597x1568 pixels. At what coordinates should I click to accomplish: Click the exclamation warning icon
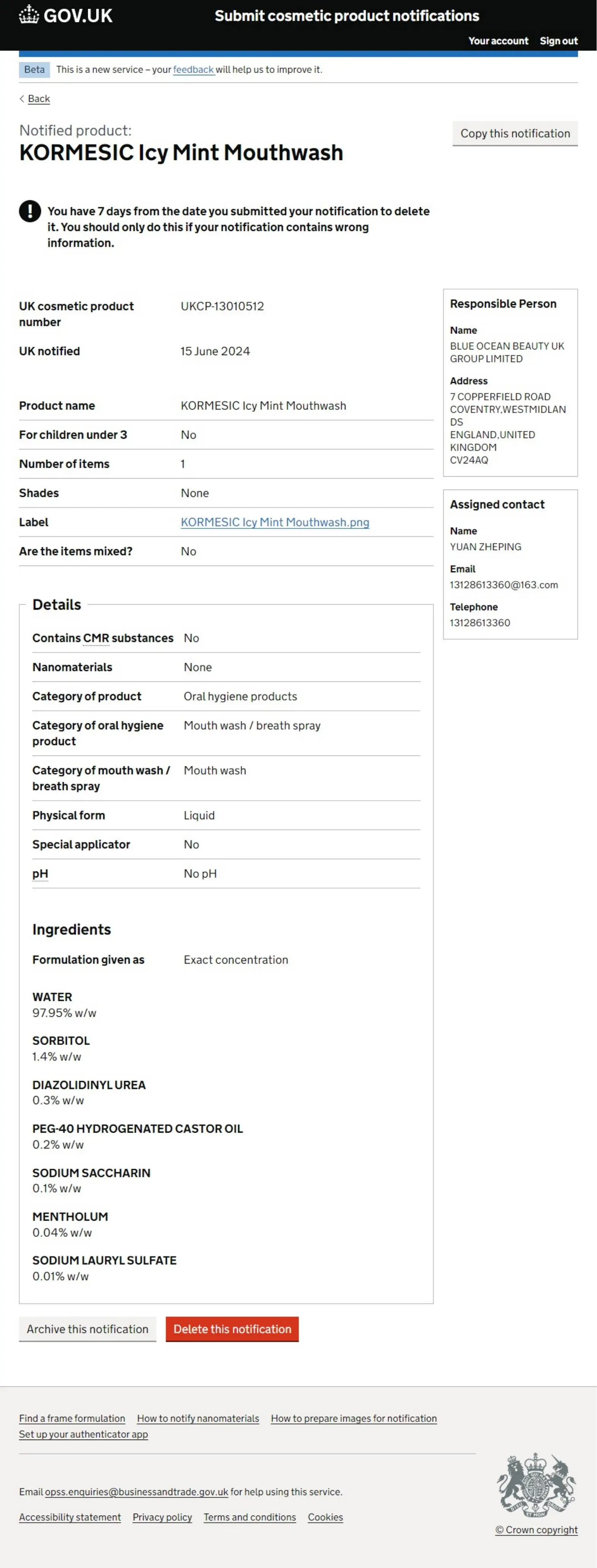click(x=30, y=211)
